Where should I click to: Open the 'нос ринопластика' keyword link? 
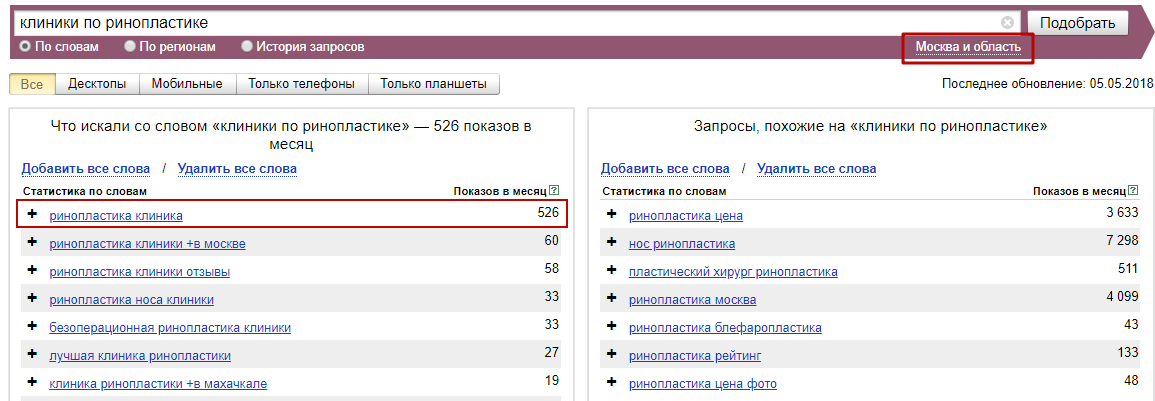(x=682, y=244)
